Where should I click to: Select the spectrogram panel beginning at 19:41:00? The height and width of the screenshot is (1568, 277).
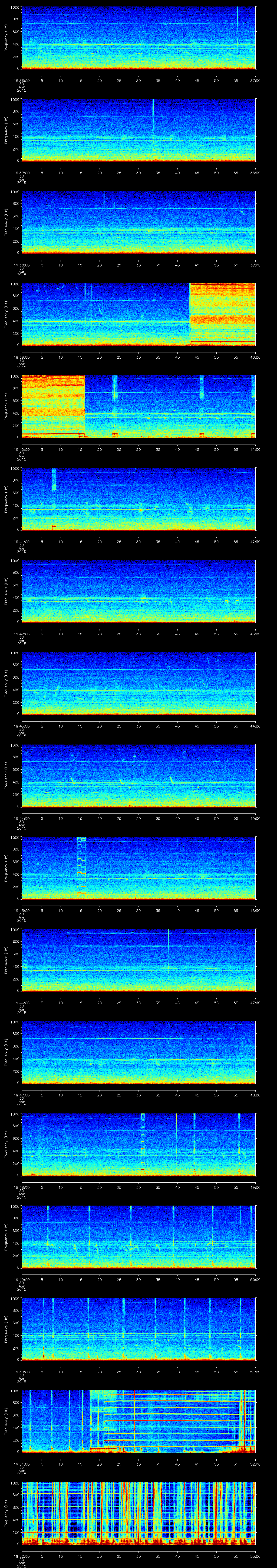coord(138,499)
